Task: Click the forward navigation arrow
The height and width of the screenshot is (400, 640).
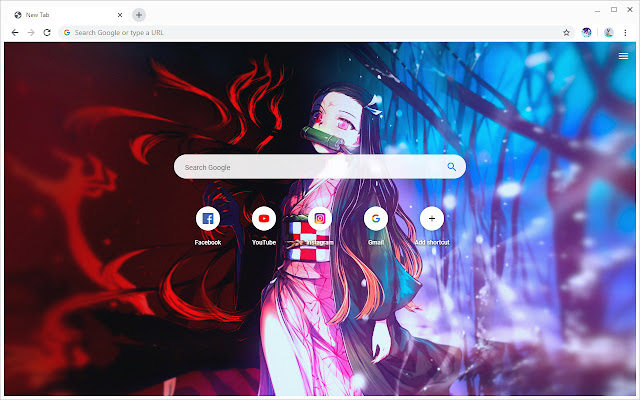Action: (x=31, y=32)
